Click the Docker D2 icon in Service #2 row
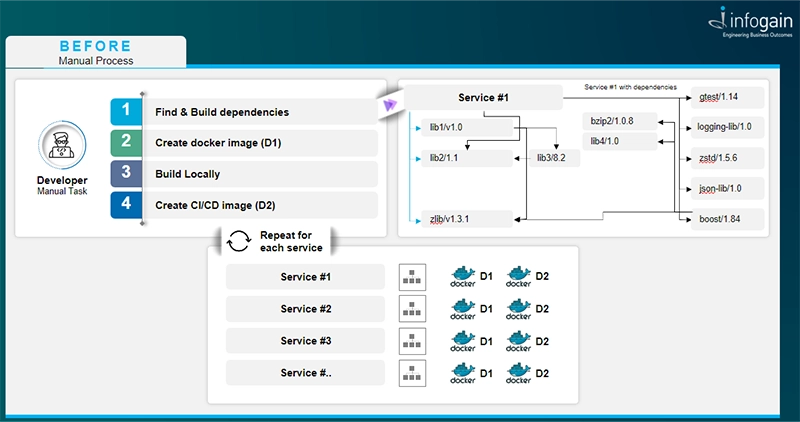 (518, 309)
